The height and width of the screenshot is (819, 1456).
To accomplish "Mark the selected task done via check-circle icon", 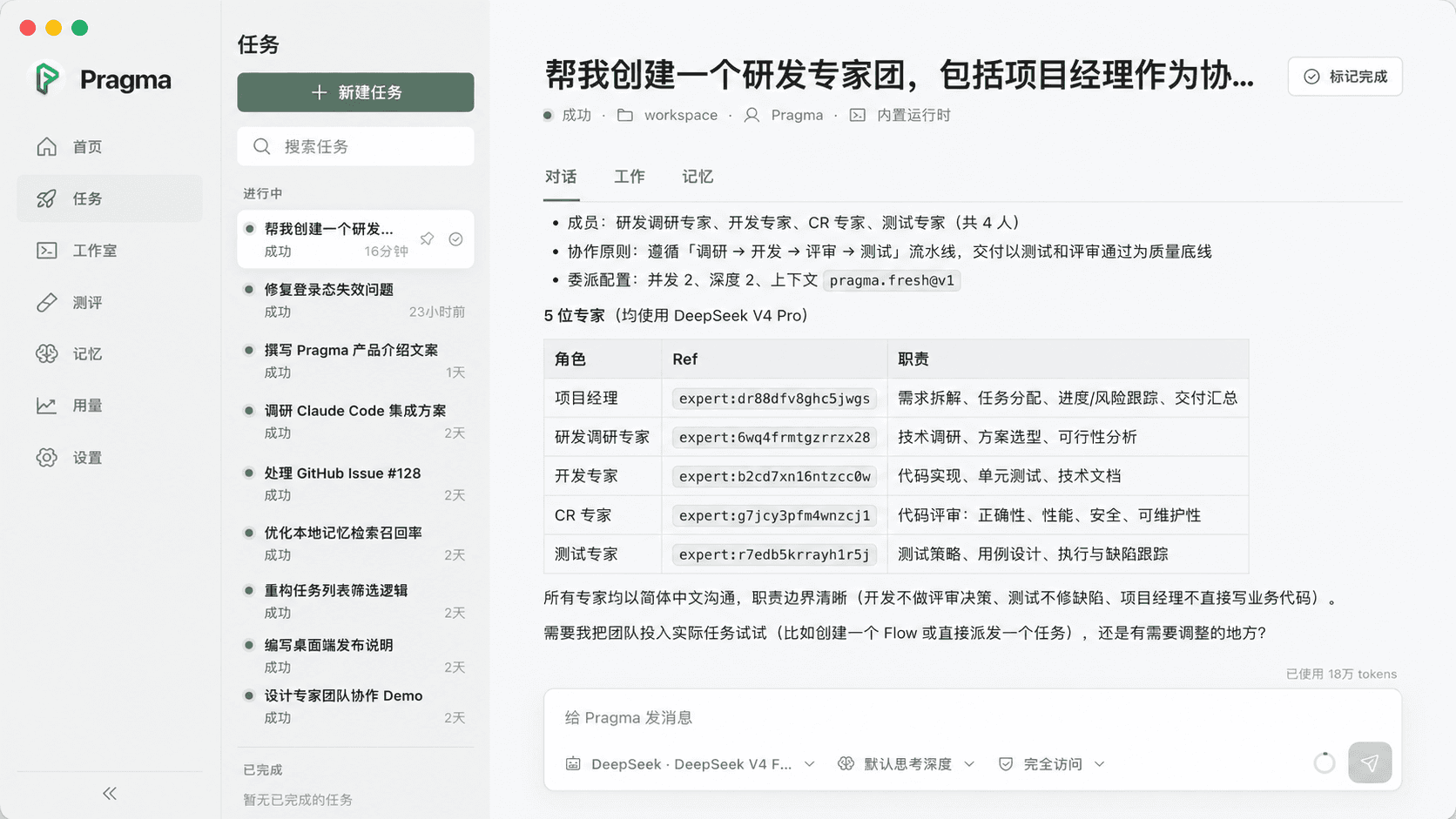I will pyautogui.click(x=455, y=238).
